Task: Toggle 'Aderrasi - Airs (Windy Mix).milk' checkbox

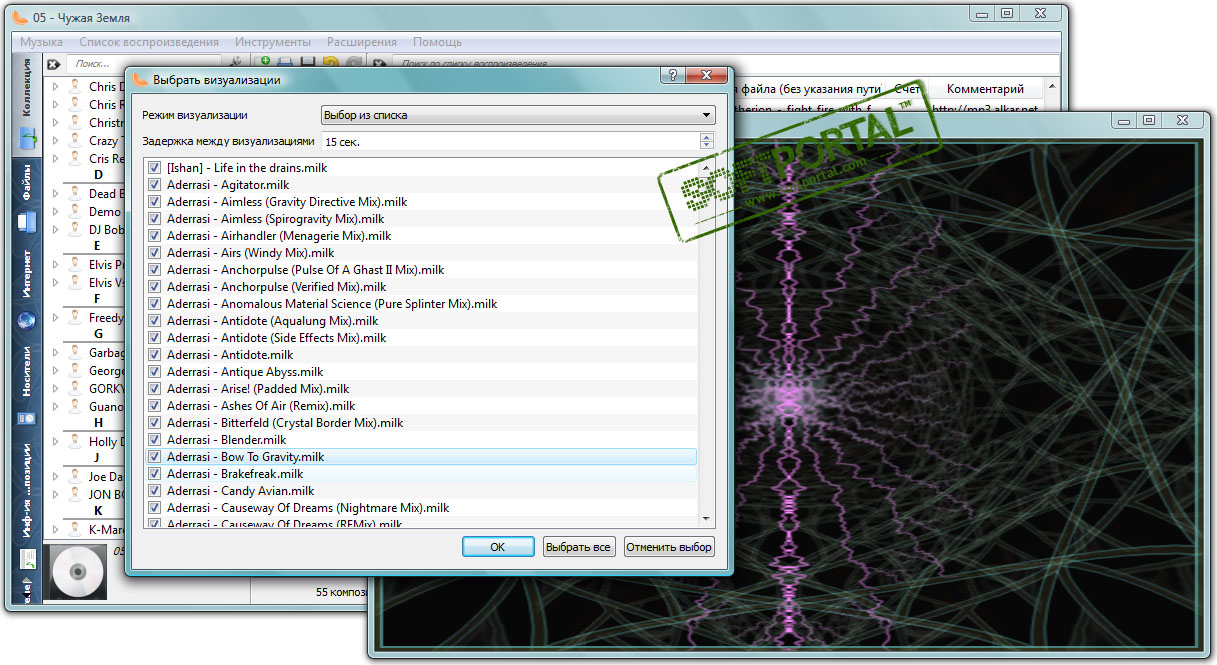Action: (154, 253)
